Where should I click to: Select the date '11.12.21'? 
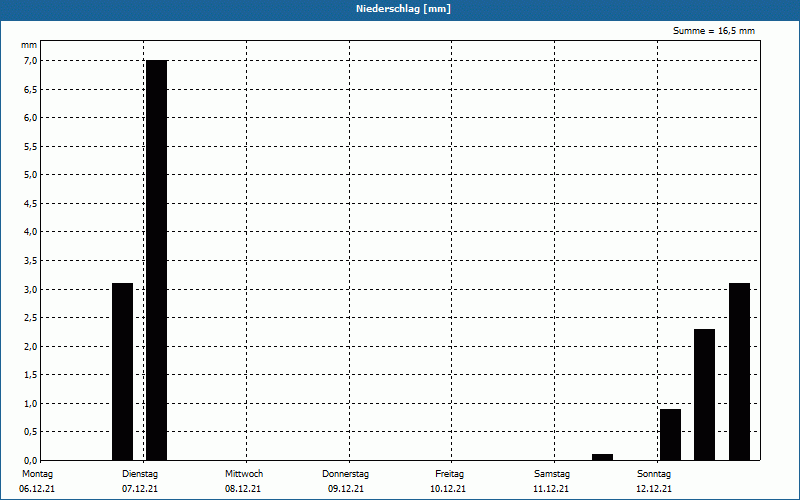coord(551,489)
